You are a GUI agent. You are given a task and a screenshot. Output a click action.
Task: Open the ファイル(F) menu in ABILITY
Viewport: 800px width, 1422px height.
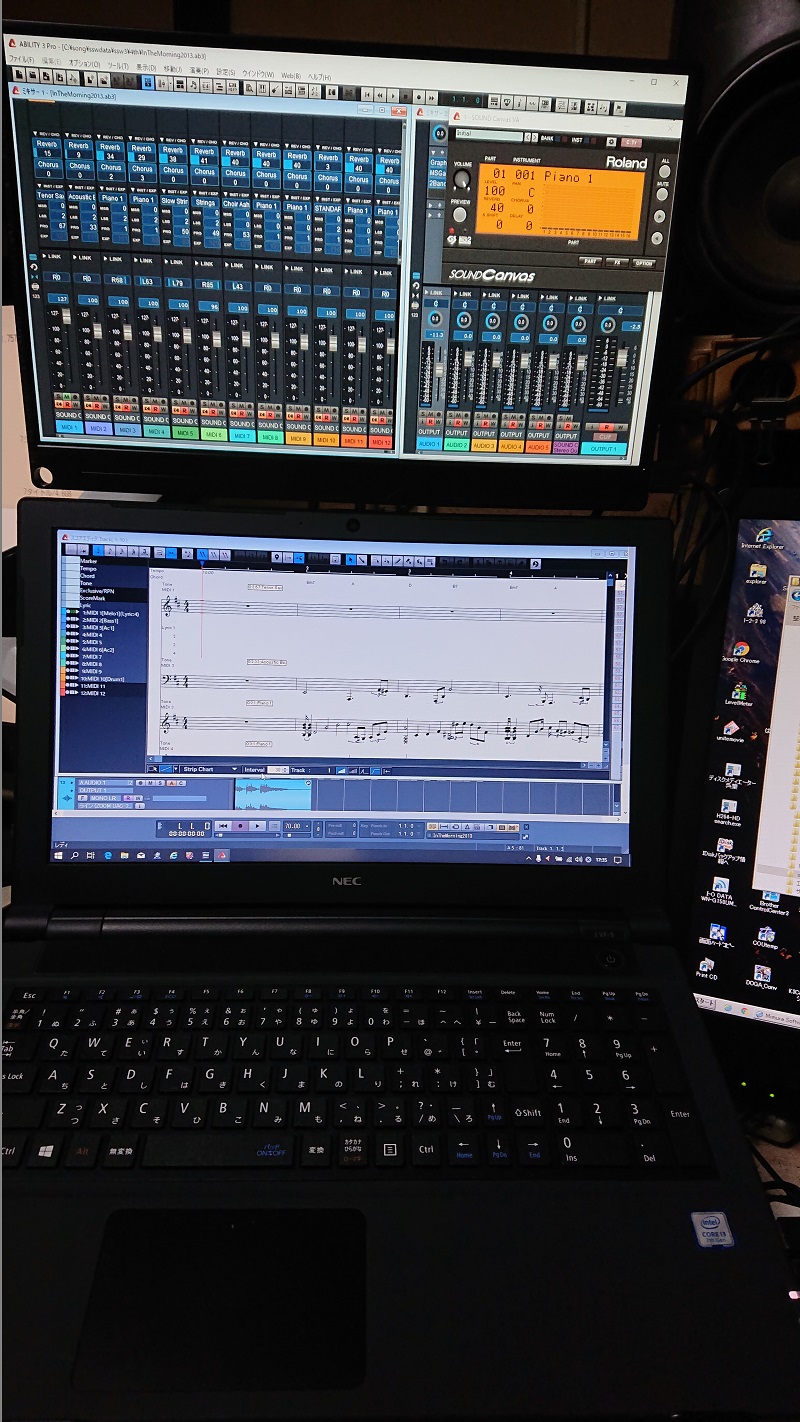coord(21,59)
